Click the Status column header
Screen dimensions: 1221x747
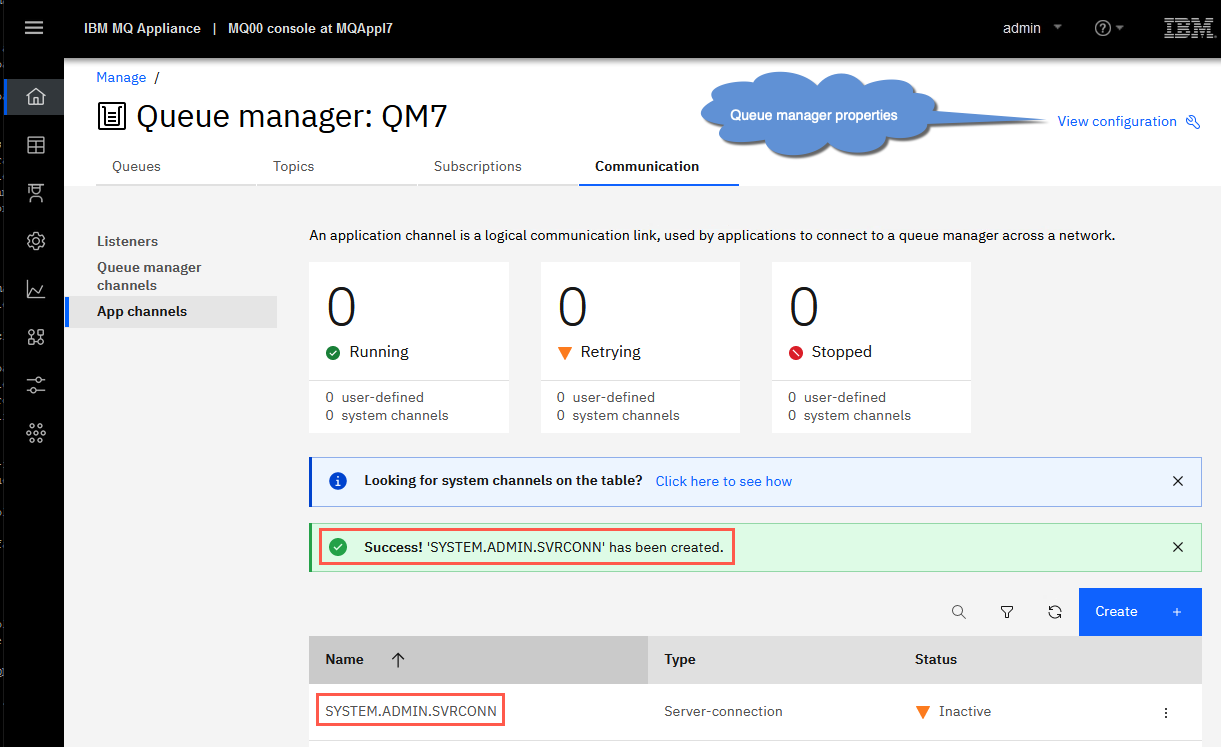pyautogui.click(x=936, y=660)
